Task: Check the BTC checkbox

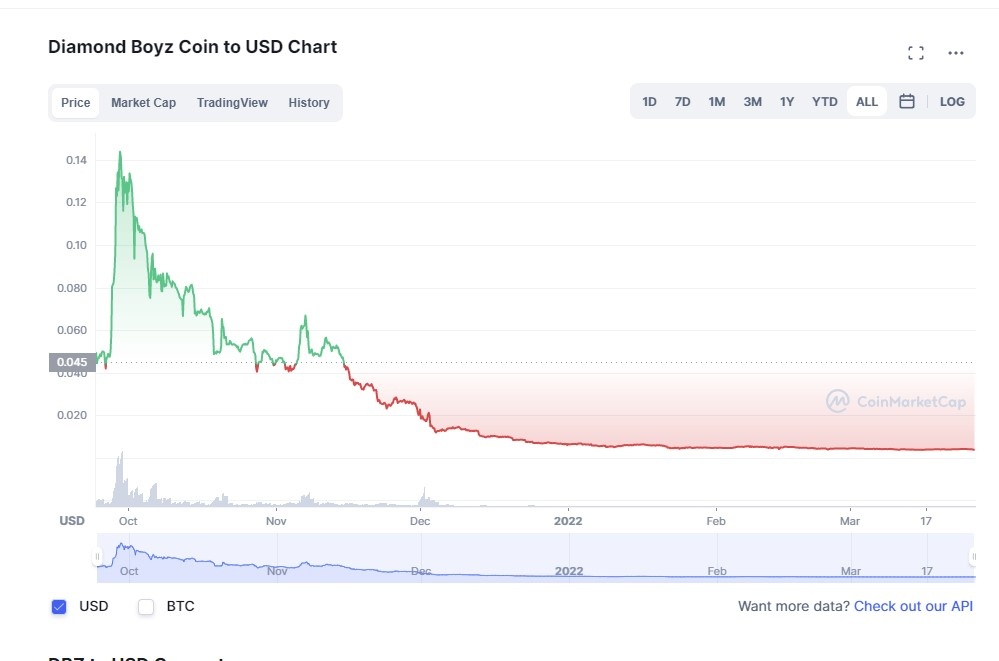Action: (145, 606)
